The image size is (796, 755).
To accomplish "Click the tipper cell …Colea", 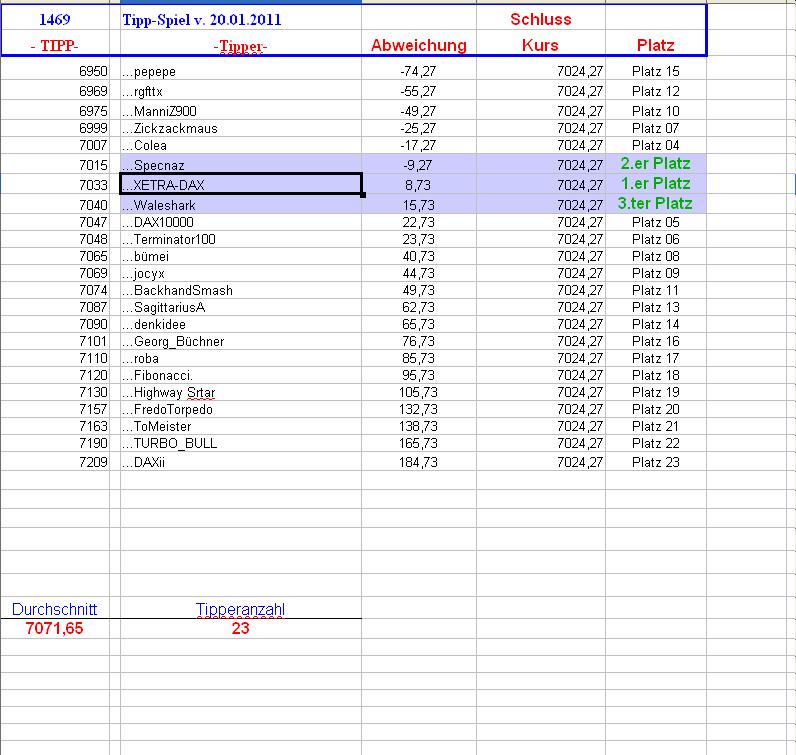I will [241, 145].
